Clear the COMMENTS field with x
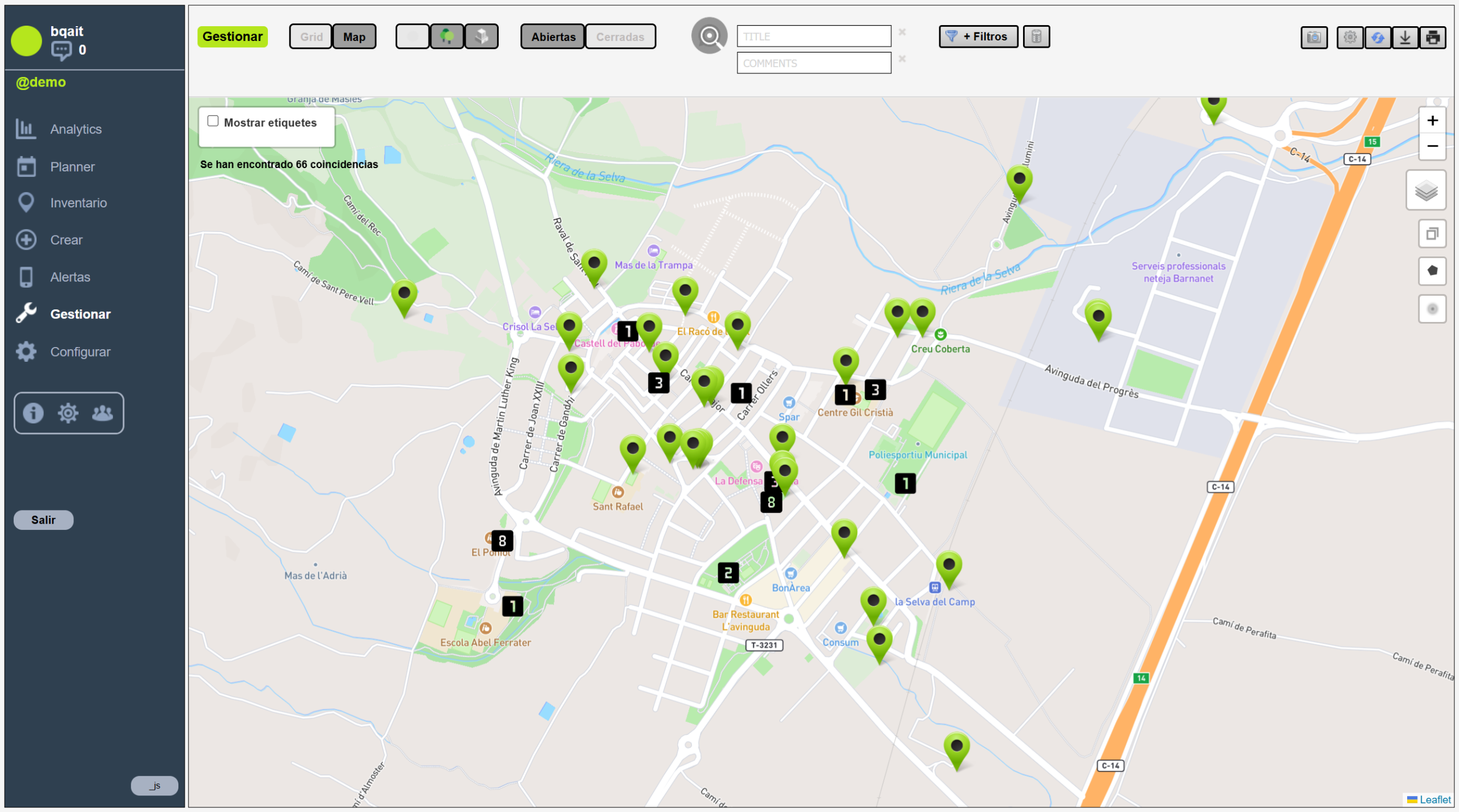1459x812 pixels. point(902,59)
